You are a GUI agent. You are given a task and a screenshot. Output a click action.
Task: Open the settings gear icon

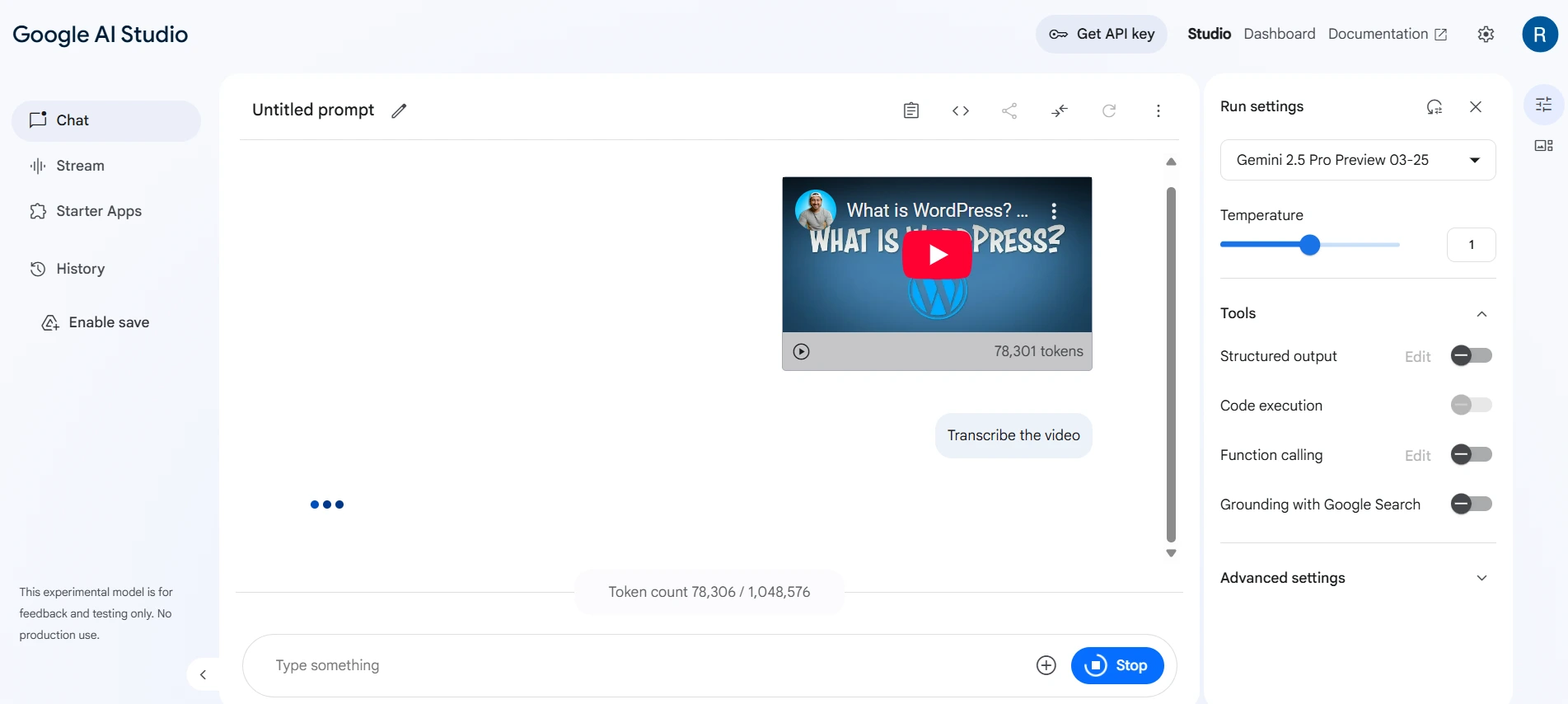pyautogui.click(x=1486, y=34)
